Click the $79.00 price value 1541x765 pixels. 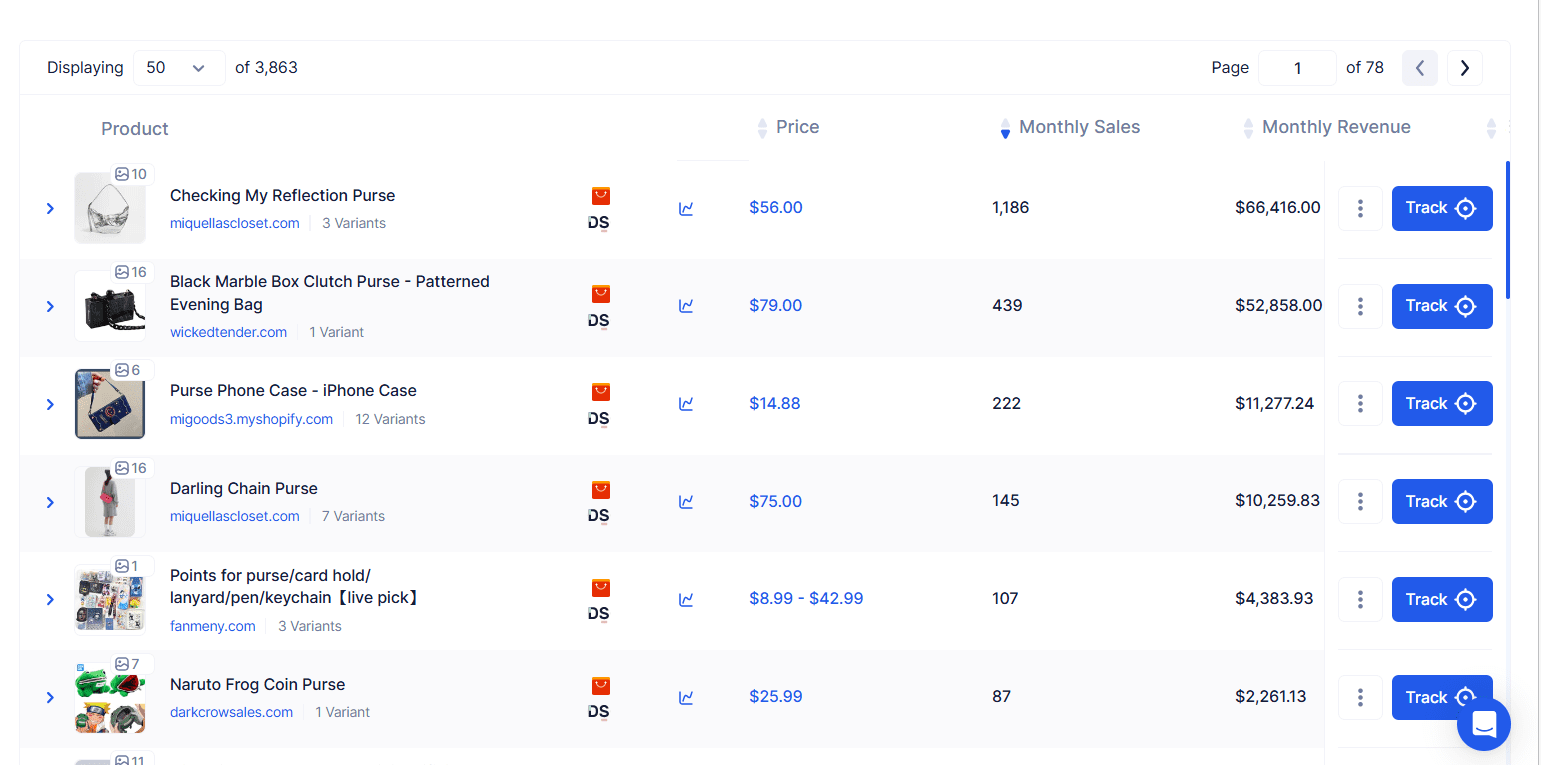[776, 306]
